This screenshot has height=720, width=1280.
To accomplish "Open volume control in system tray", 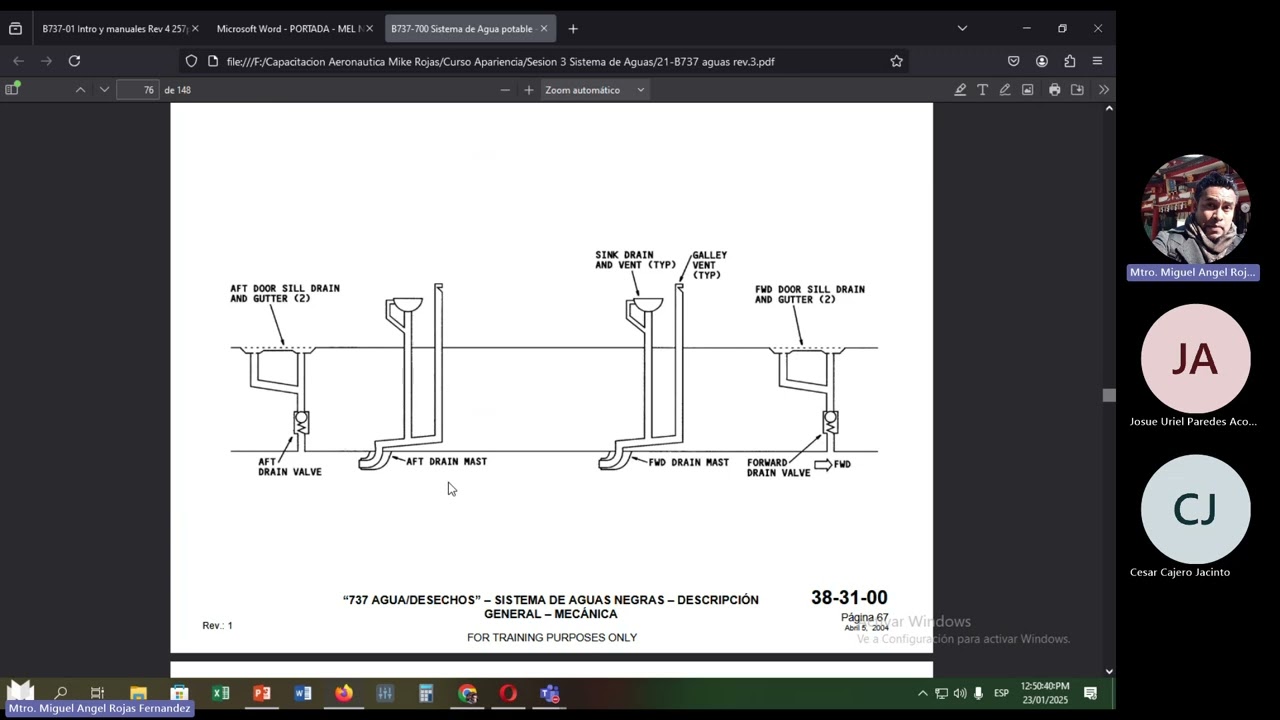I will 960,693.
